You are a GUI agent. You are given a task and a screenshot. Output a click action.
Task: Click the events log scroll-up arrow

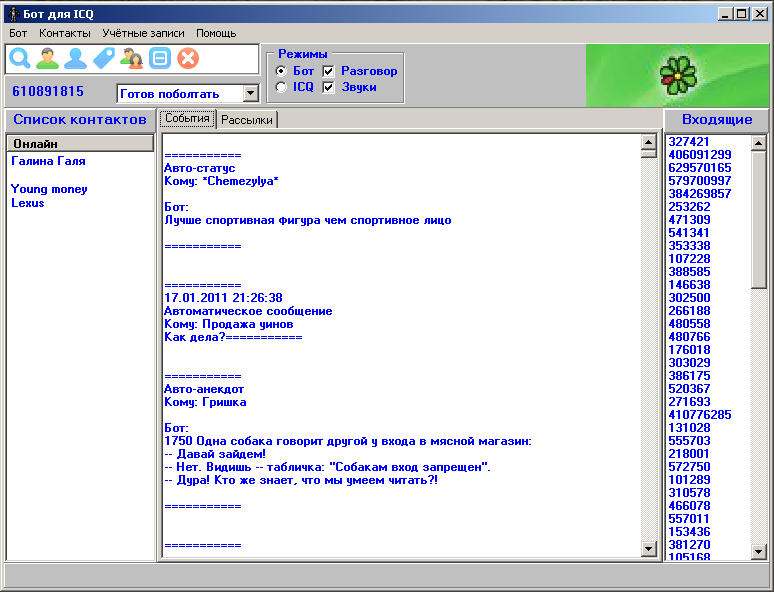tap(649, 143)
